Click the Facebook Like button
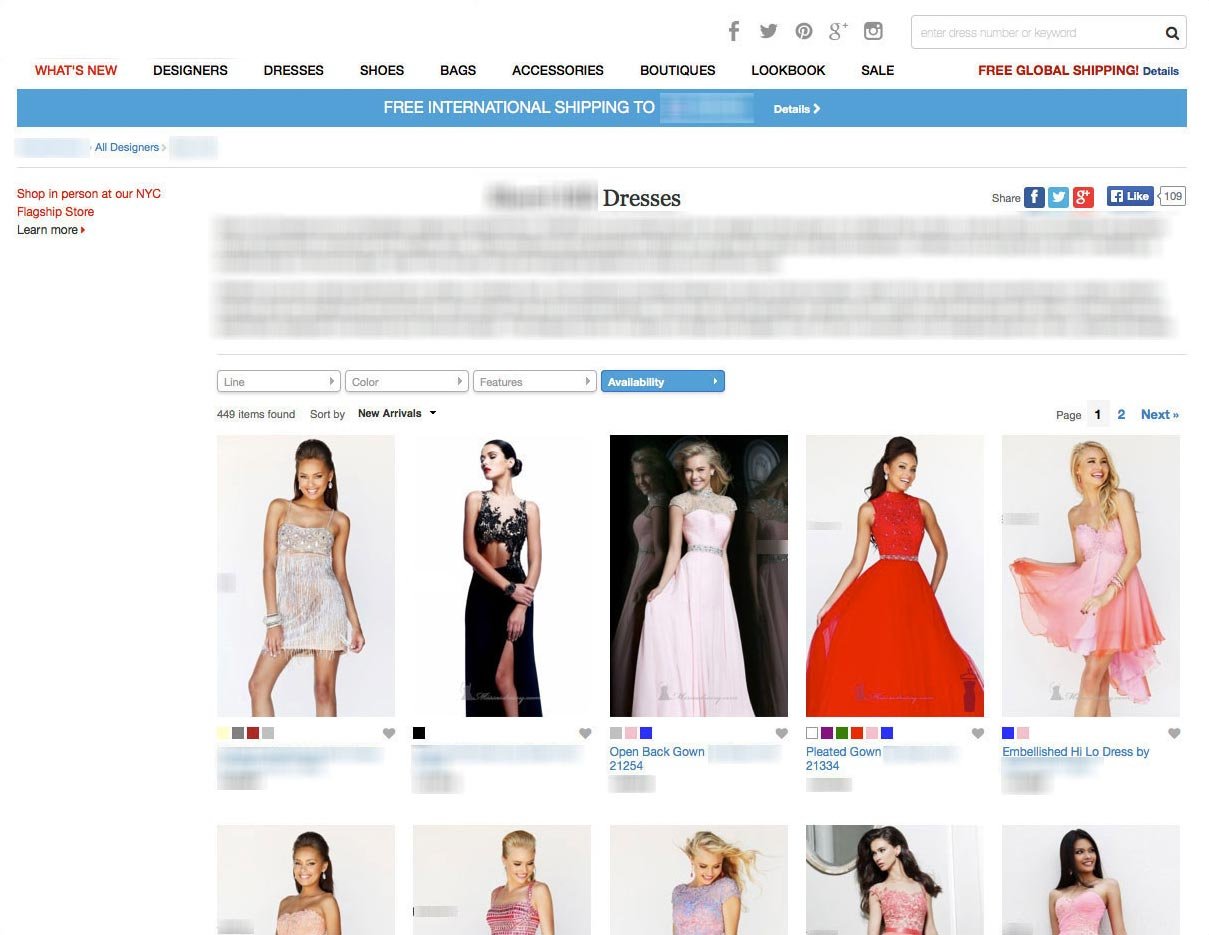The height and width of the screenshot is (935, 1209). click(x=1130, y=196)
